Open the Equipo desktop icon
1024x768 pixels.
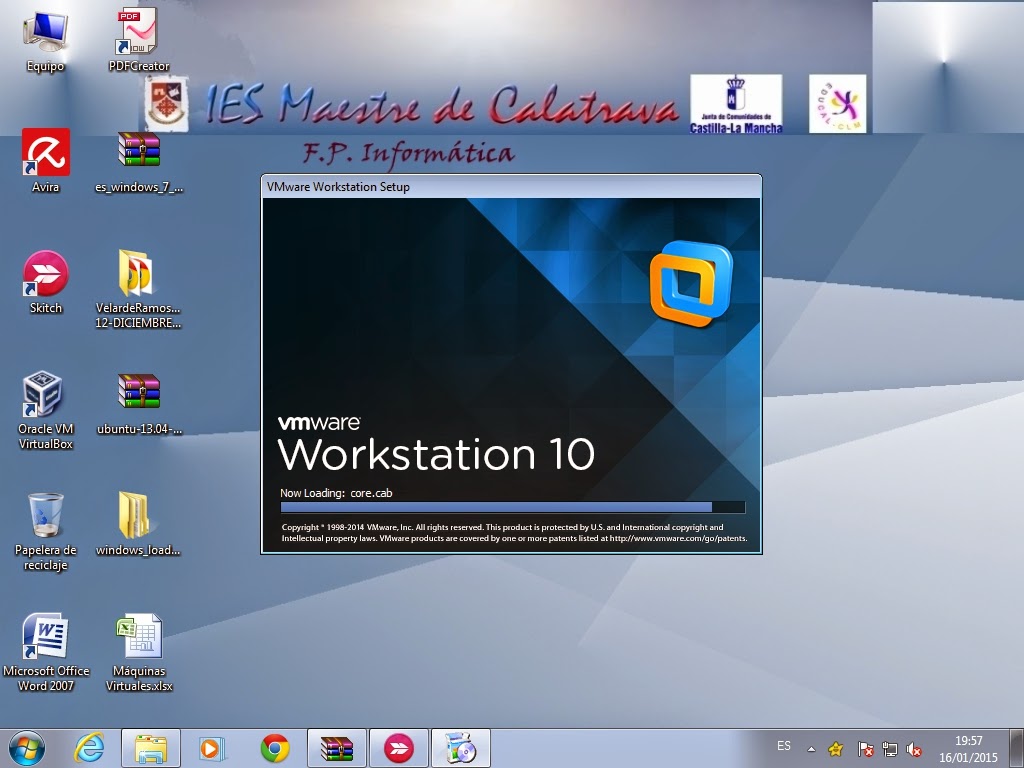(45, 40)
